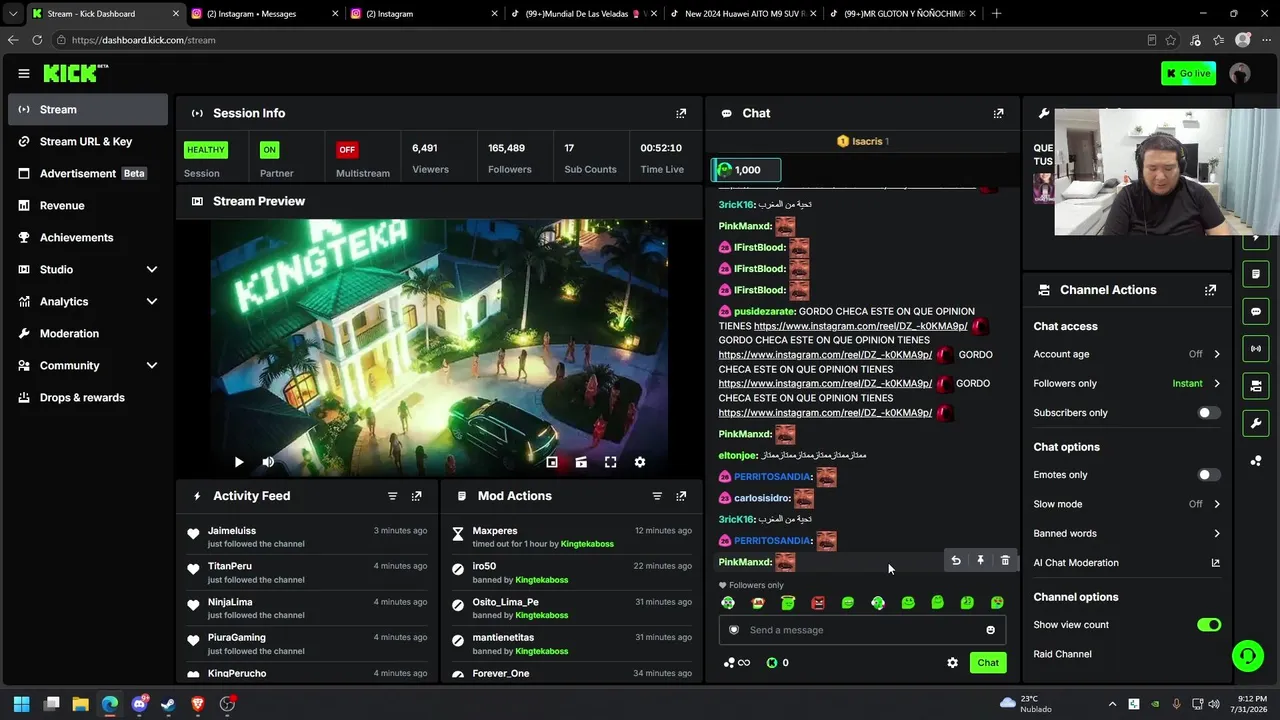Open green support headset chat button
The image size is (1280, 720).
(x=1247, y=656)
